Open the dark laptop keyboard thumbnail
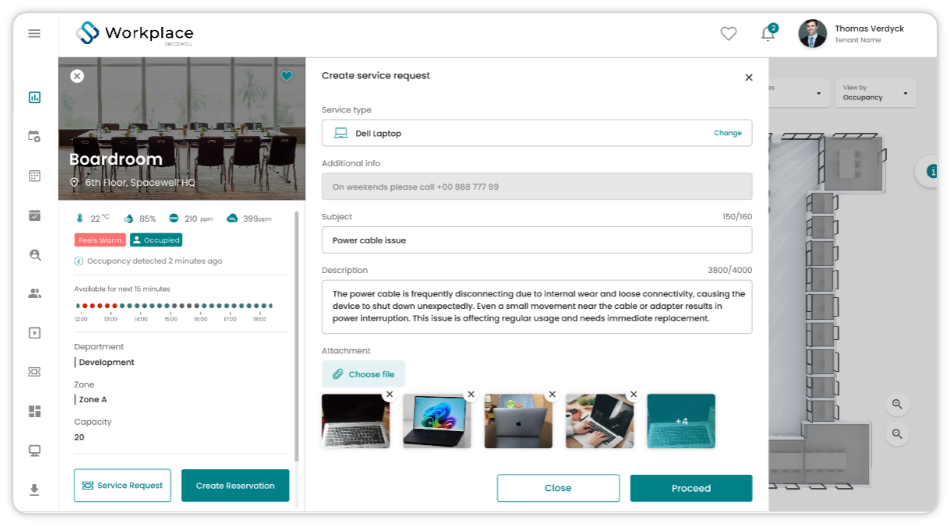The image size is (950, 526). point(356,421)
